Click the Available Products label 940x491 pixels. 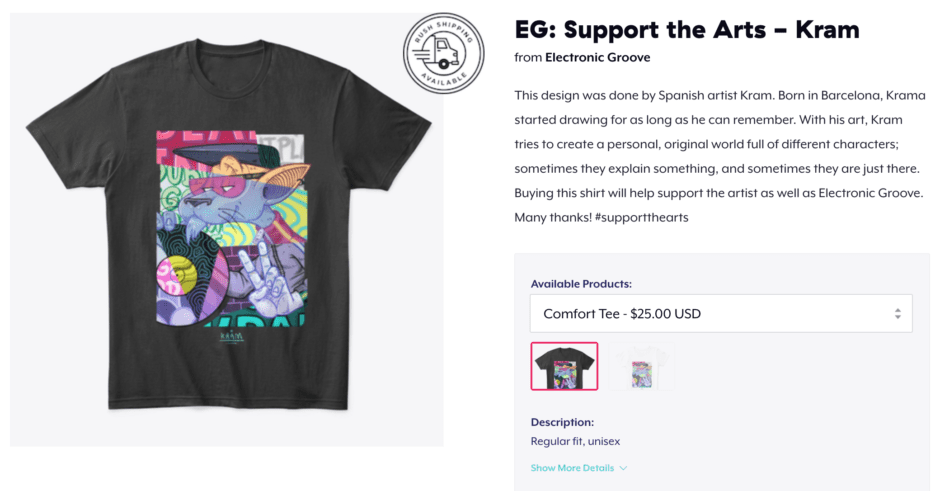581,284
